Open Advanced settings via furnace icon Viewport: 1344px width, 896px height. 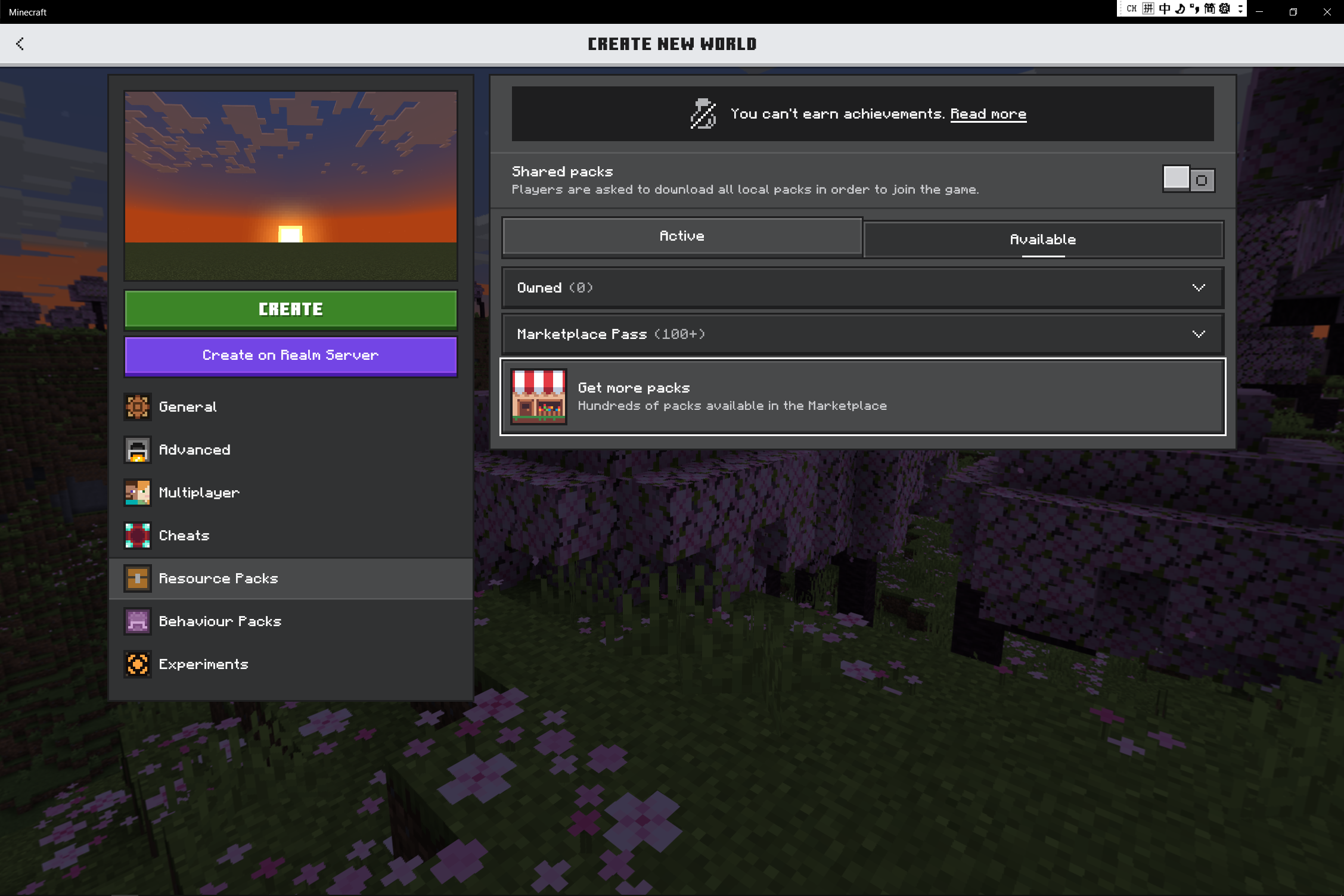click(x=137, y=450)
